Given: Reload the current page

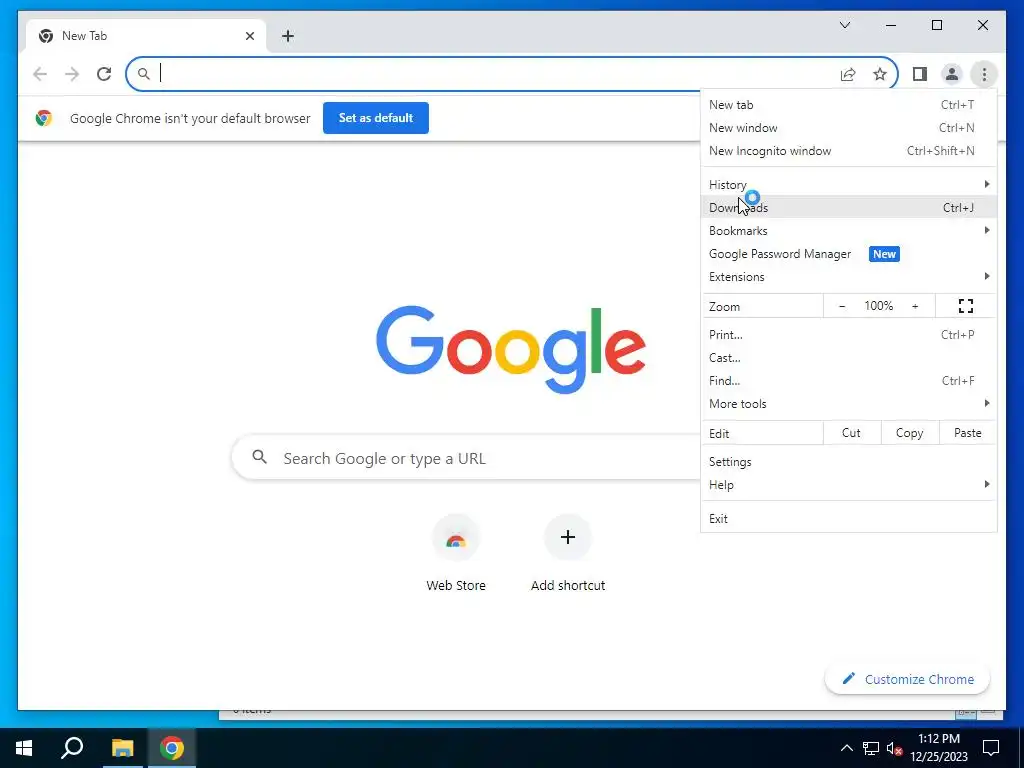Looking at the screenshot, I should (x=104, y=74).
